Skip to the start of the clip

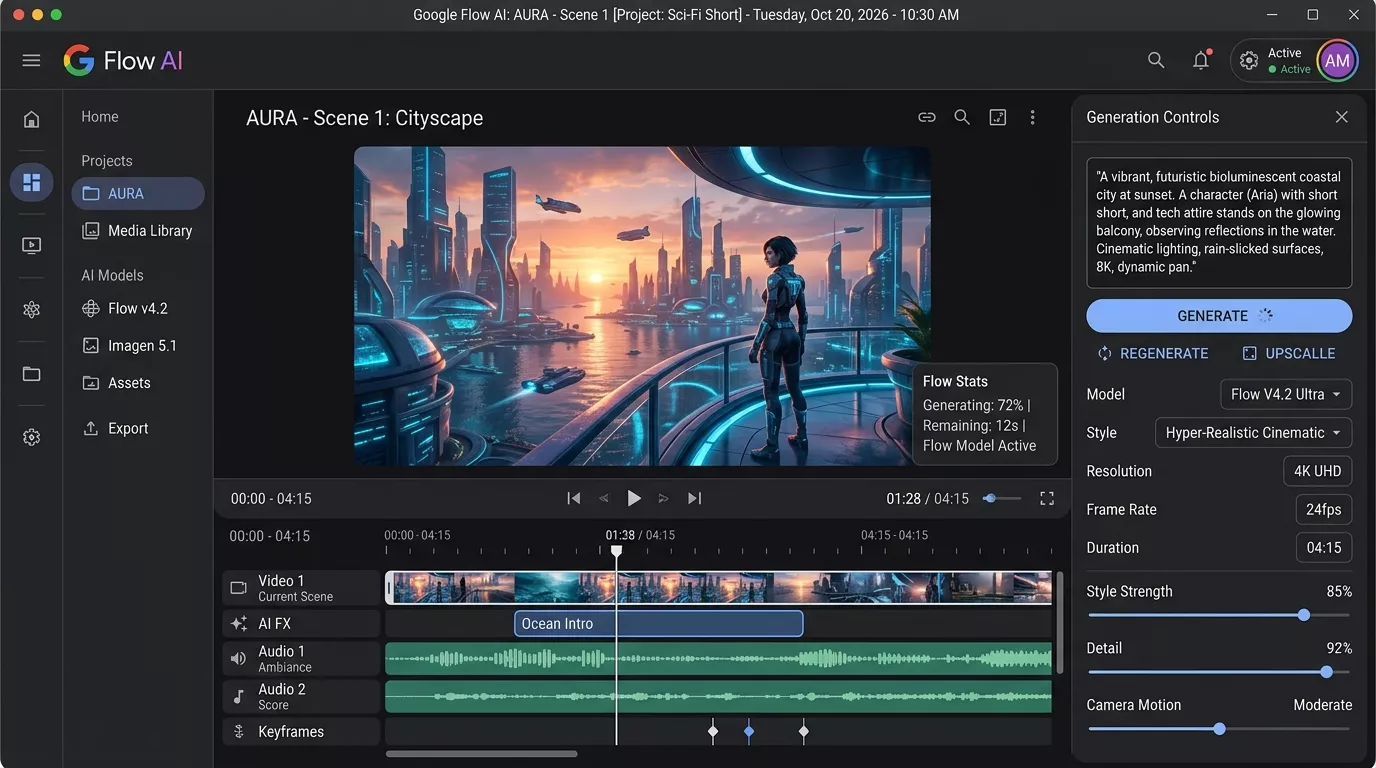(574, 498)
